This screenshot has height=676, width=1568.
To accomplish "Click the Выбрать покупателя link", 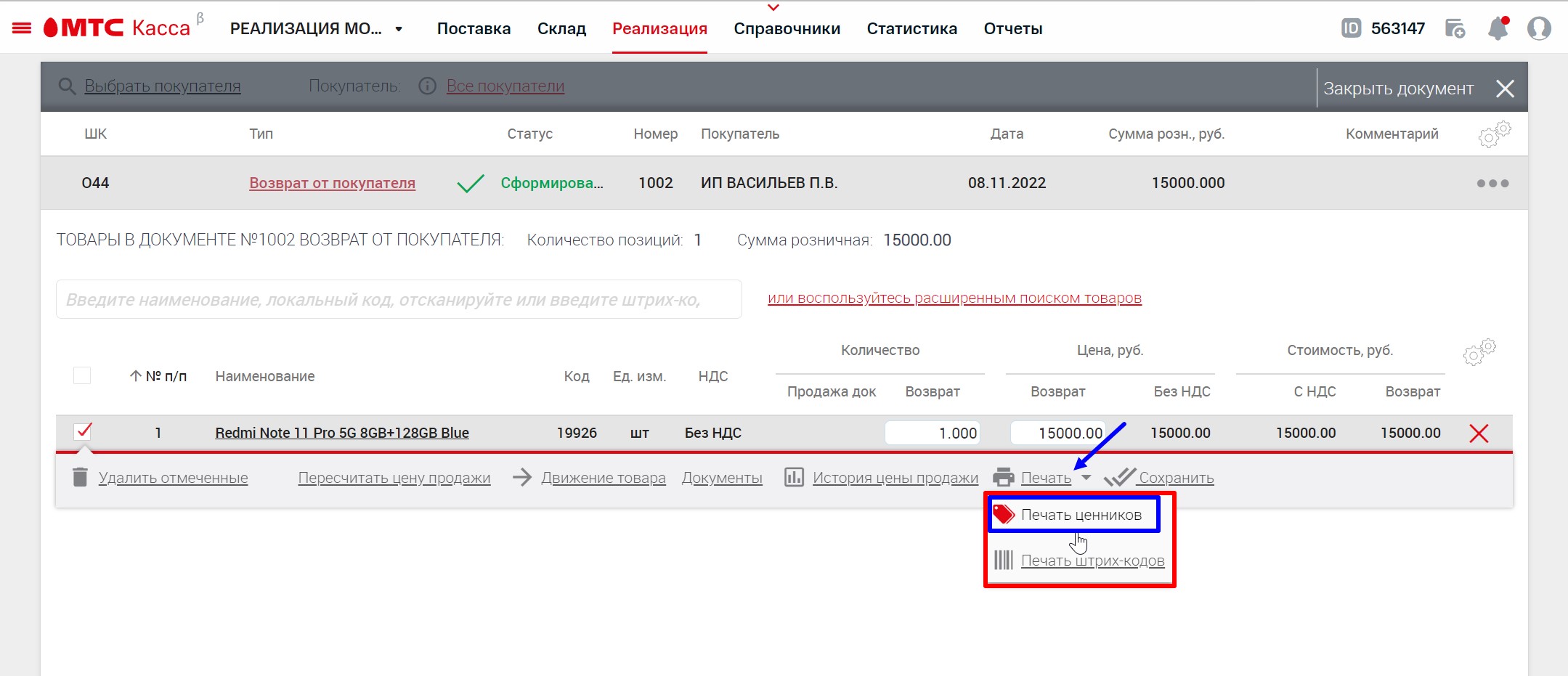I will [x=163, y=86].
